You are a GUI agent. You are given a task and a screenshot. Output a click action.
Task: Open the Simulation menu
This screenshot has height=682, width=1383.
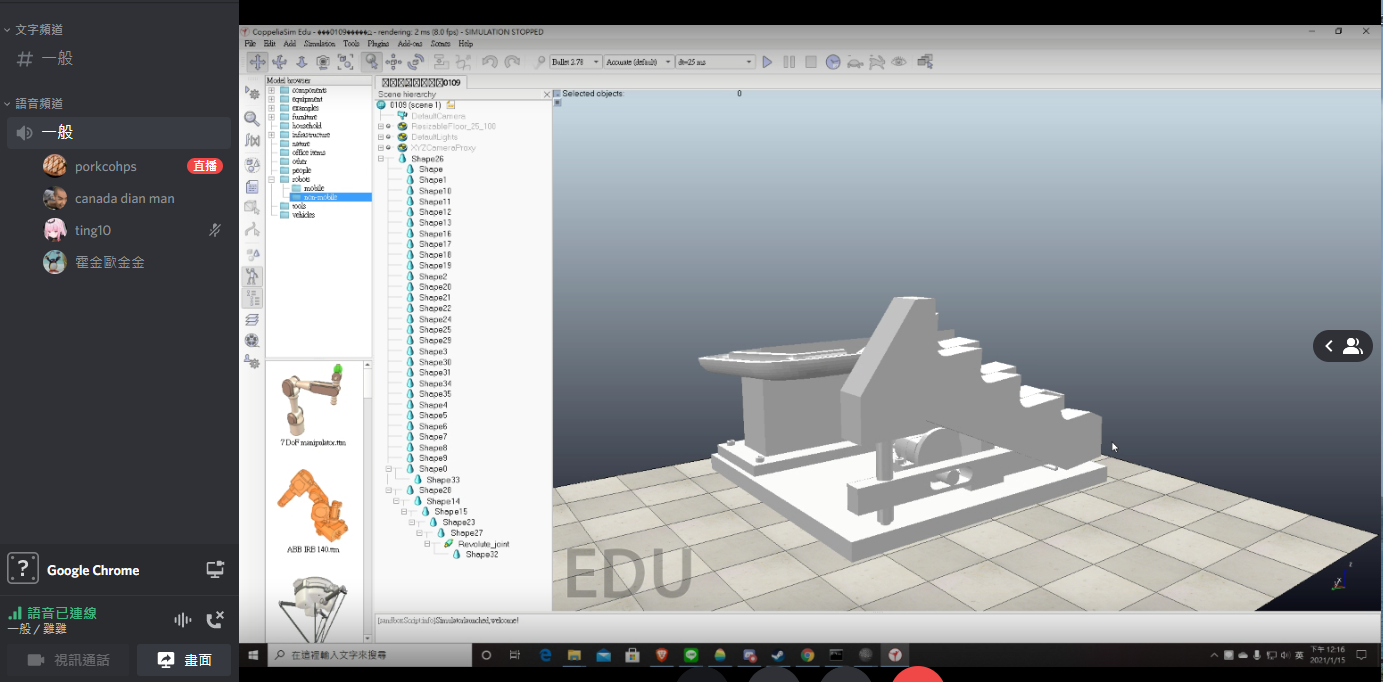[x=320, y=44]
